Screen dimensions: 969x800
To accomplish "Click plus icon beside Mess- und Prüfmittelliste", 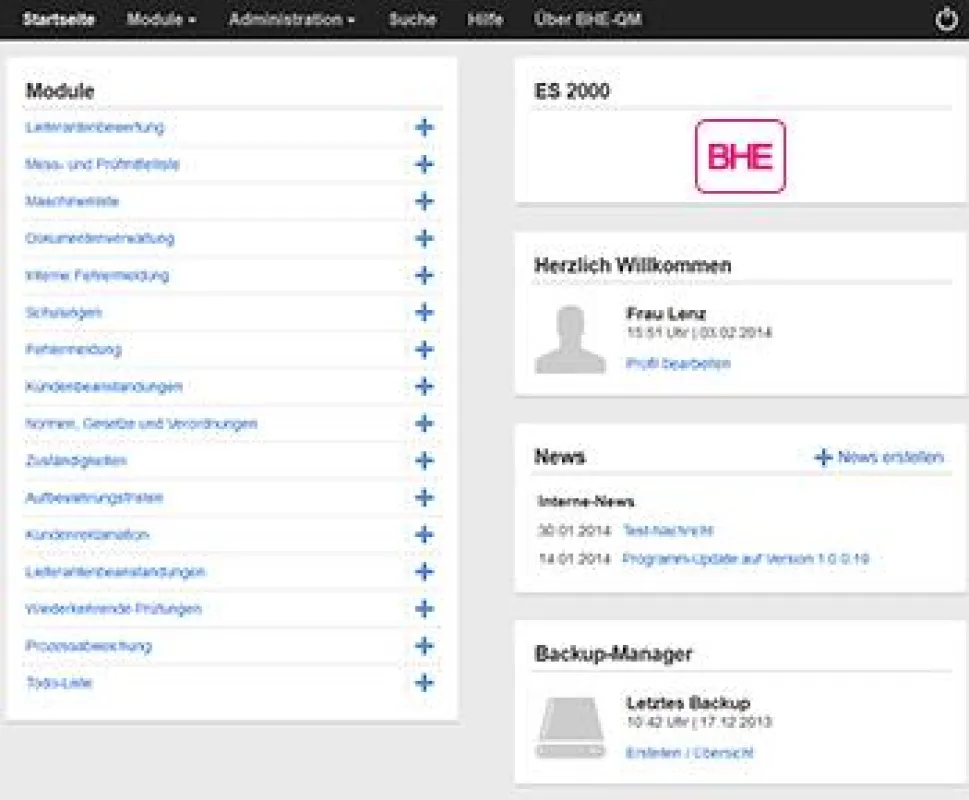I will tap(424, 164).
